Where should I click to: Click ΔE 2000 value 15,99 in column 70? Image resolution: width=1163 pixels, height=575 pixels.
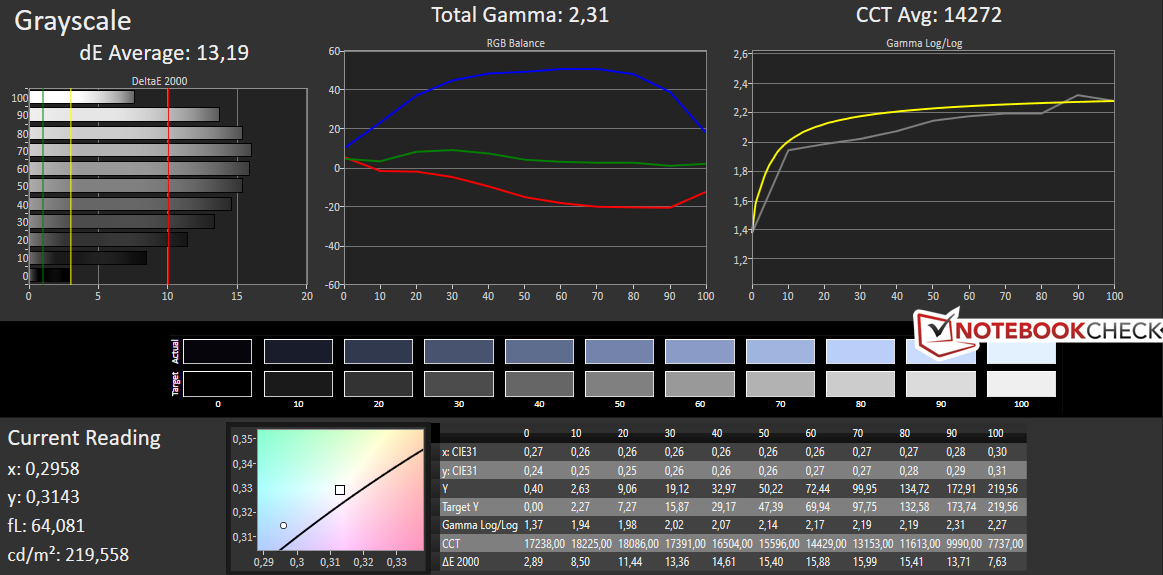click(860, 562)
